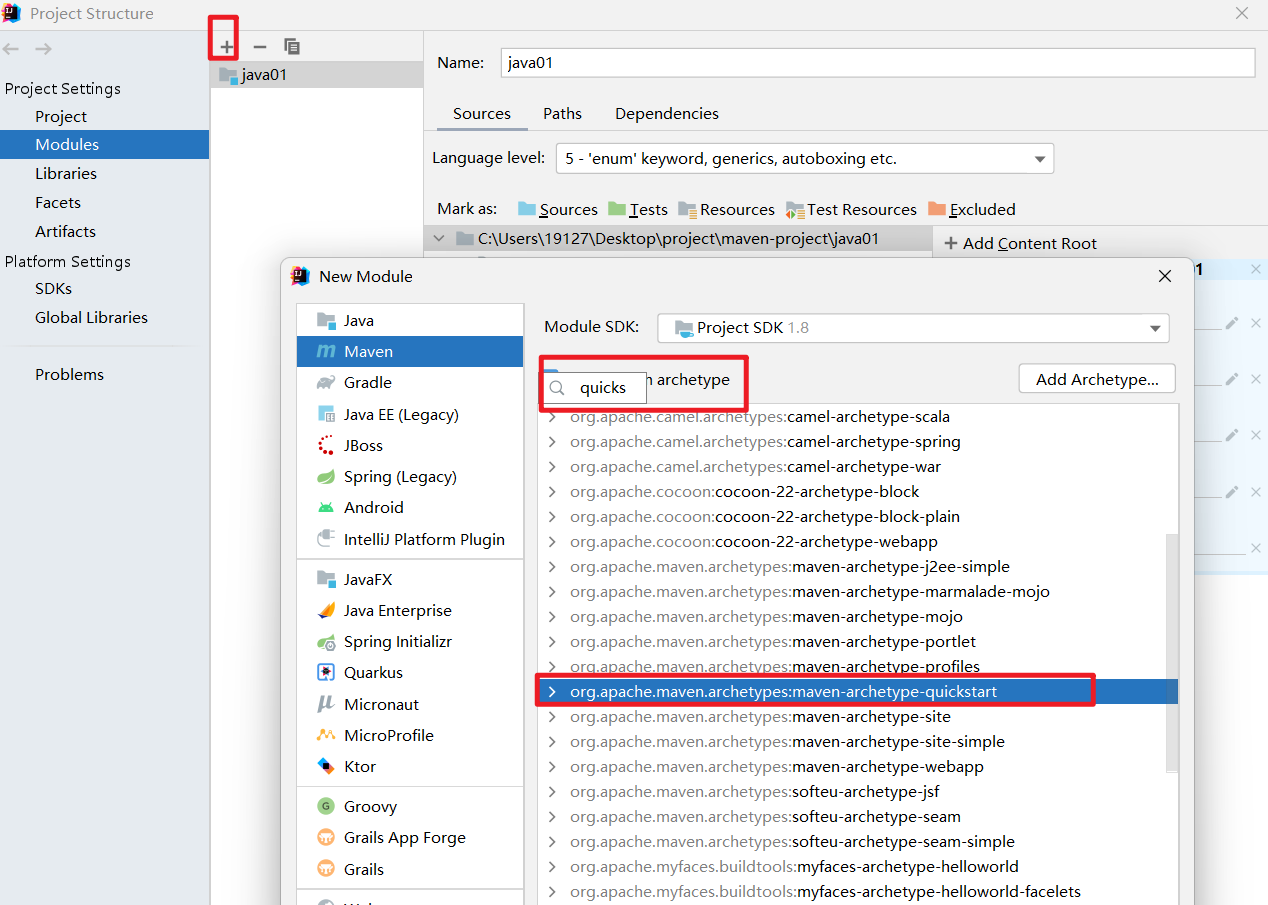Screen dimensions: 1268x905
Task: Select maven-archetype-portlet row text
Action: [773, 642]
